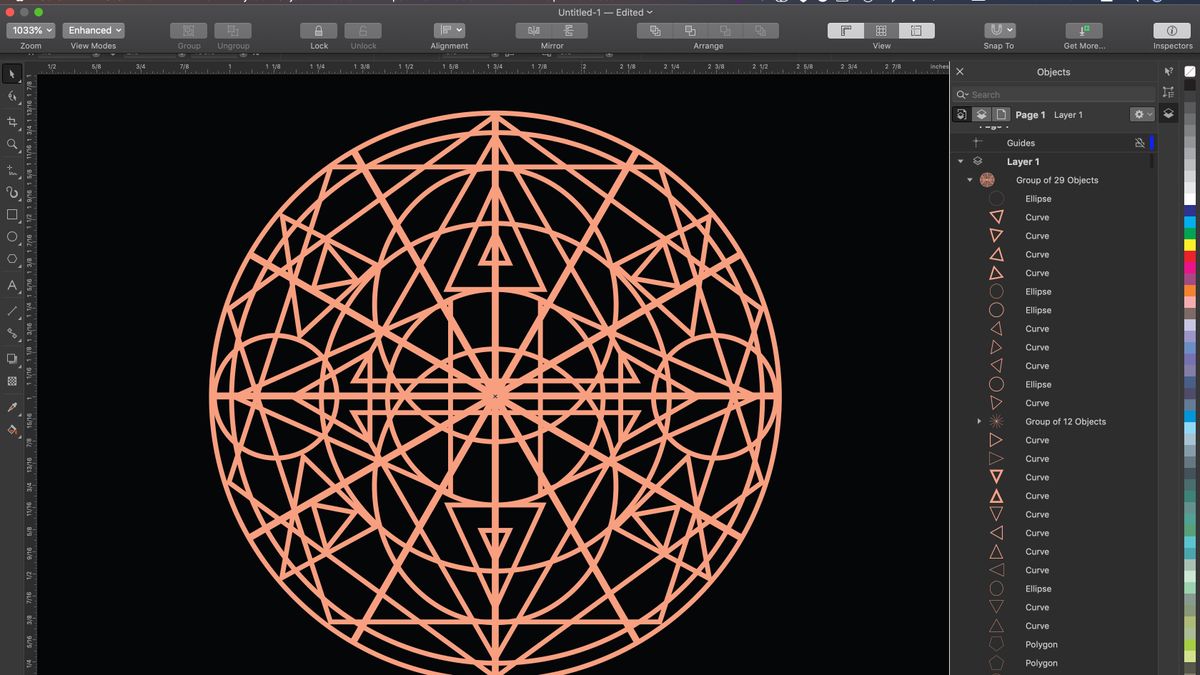Click the Get More... button

pos(1084,30)
